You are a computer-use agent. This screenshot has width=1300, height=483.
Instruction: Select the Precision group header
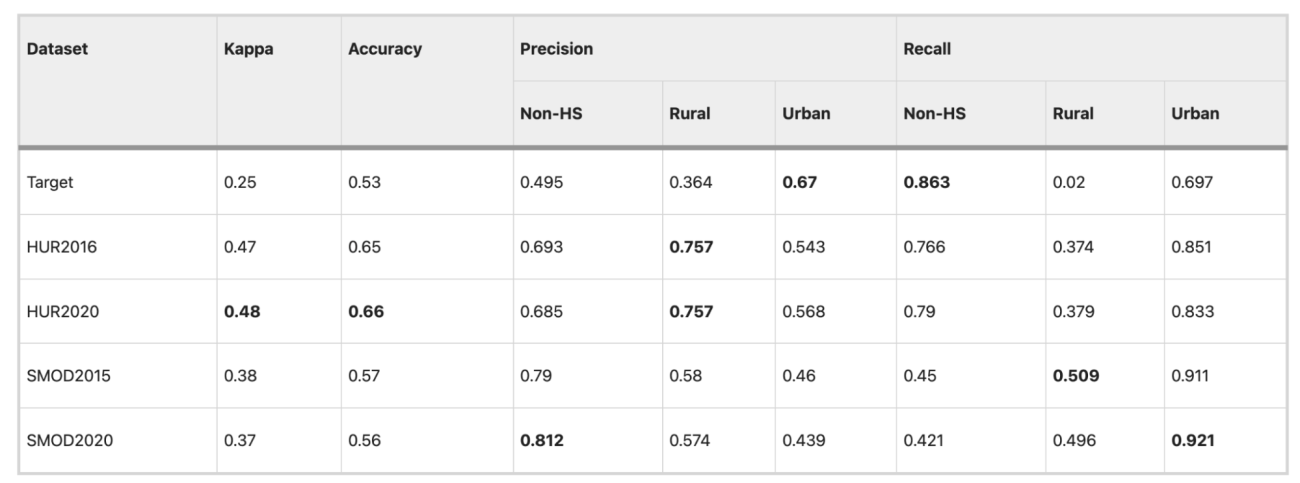click(557, 49)
